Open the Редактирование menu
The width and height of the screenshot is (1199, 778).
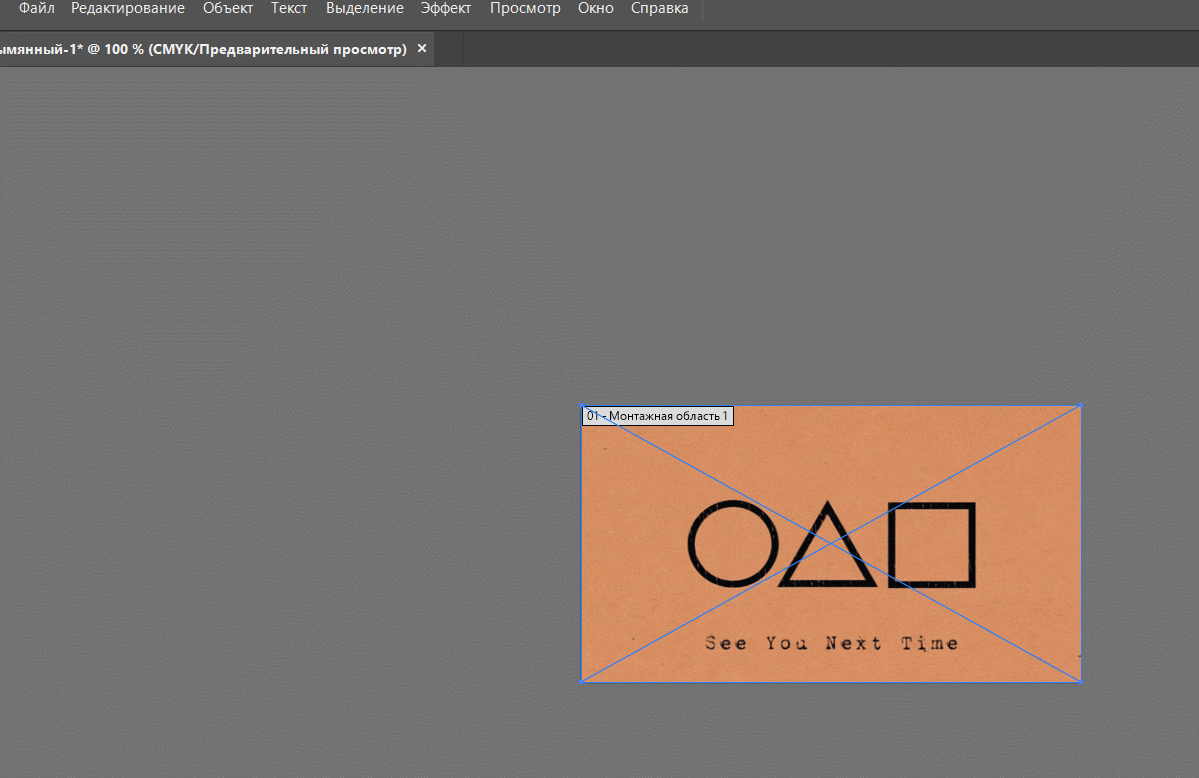point(128,8)
